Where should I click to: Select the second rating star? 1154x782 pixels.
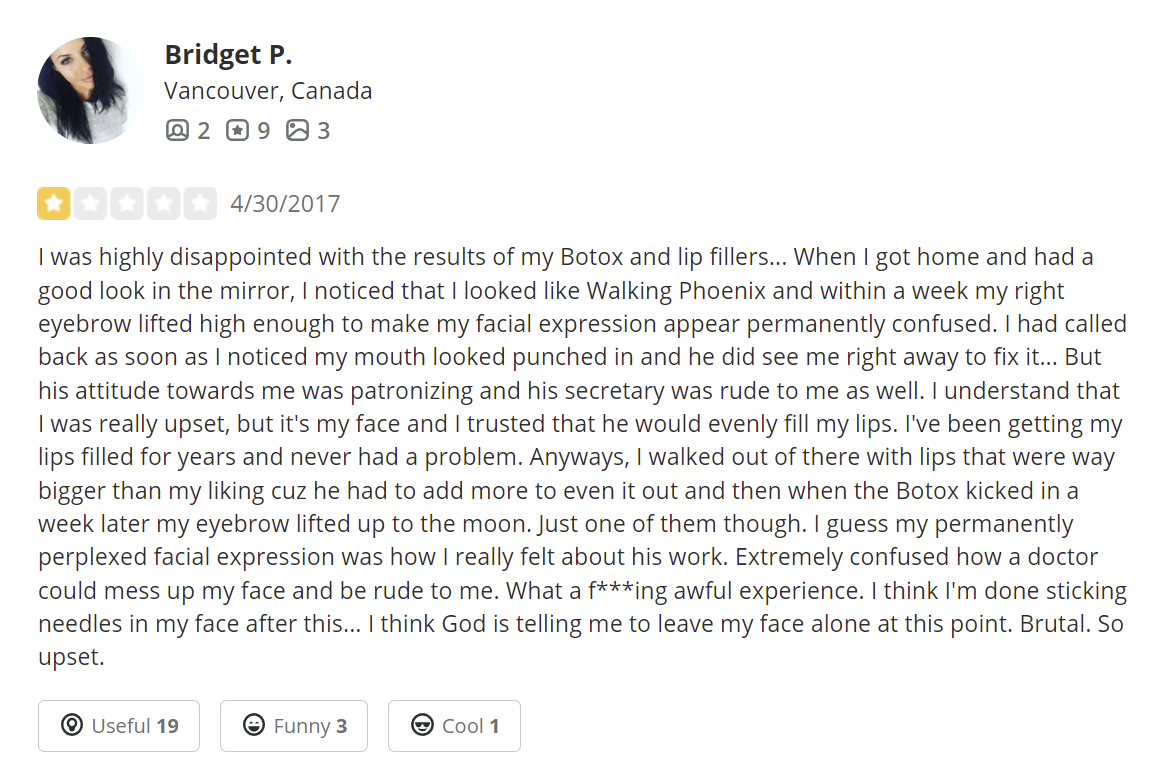(90, 204)
